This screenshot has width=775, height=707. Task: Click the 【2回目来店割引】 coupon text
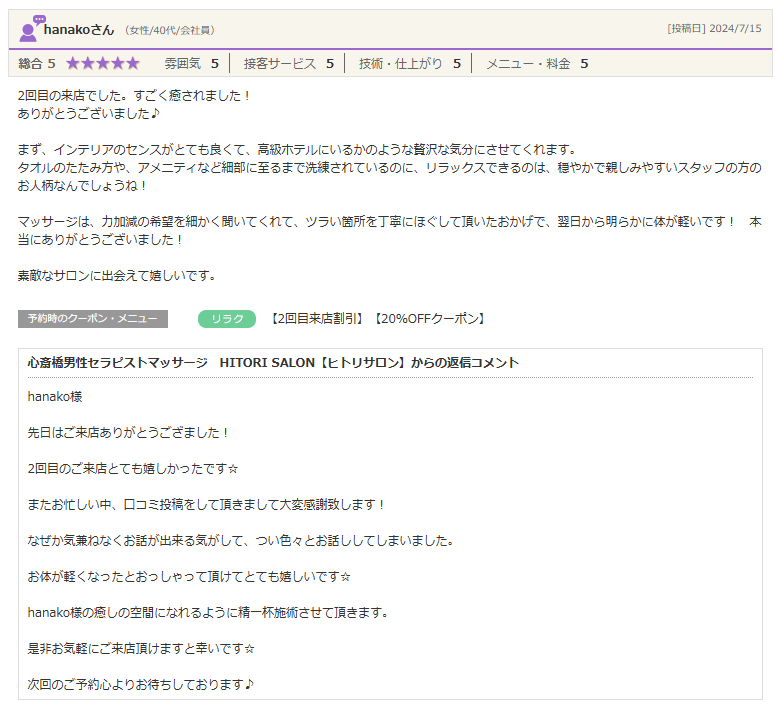(x=317, y=319)
